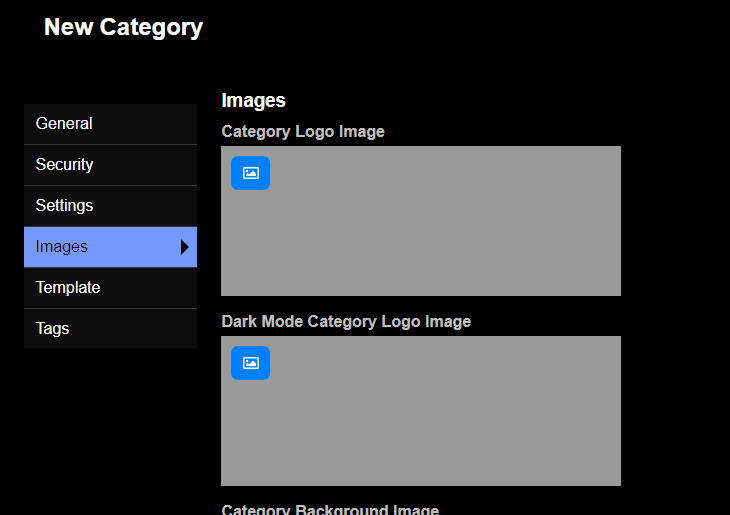
Task: Click the Category Logo Image label
Action: click(x=303, y=131)
